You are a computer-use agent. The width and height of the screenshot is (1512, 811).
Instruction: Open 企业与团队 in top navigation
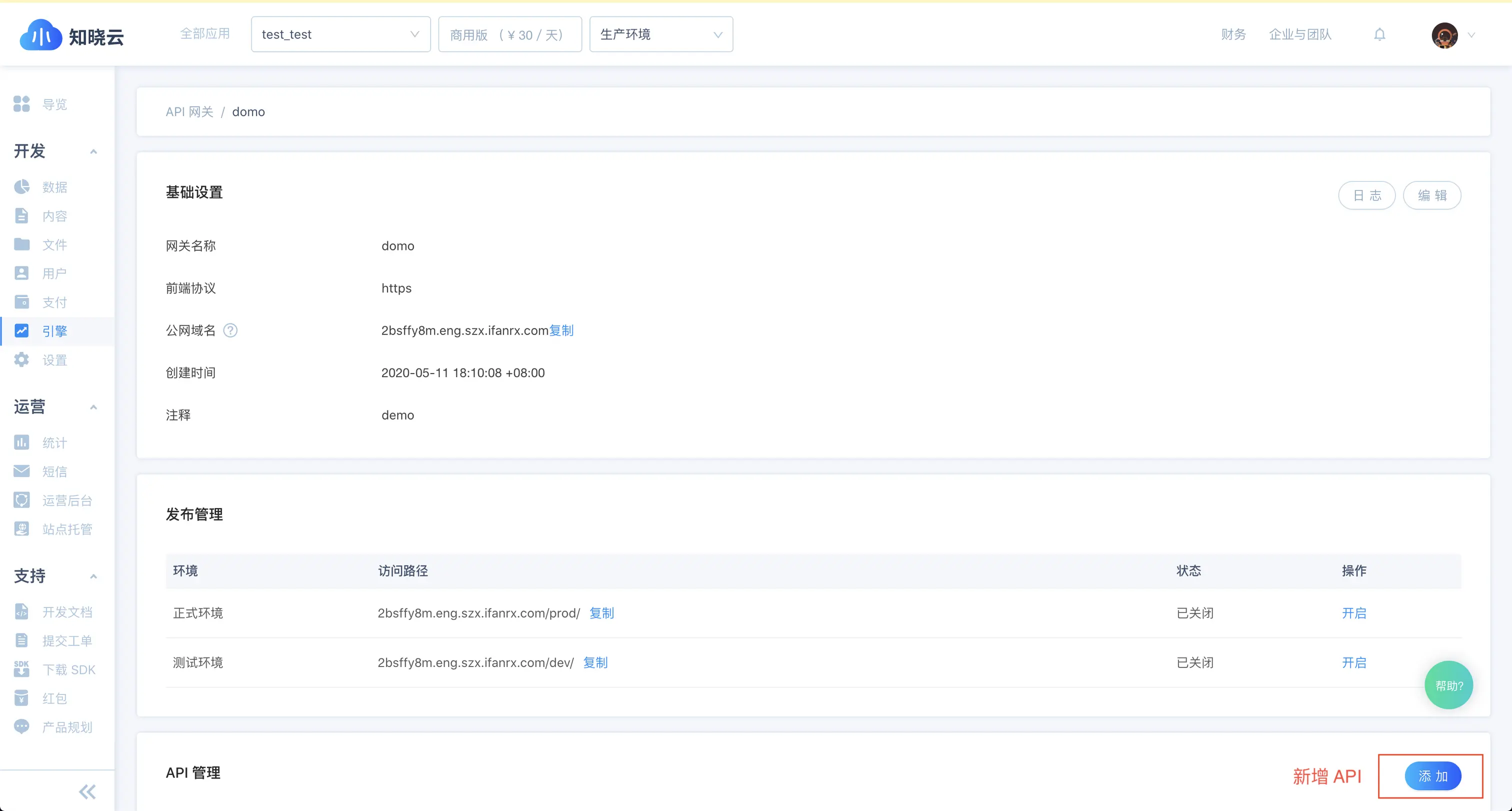pos(1299,34)
